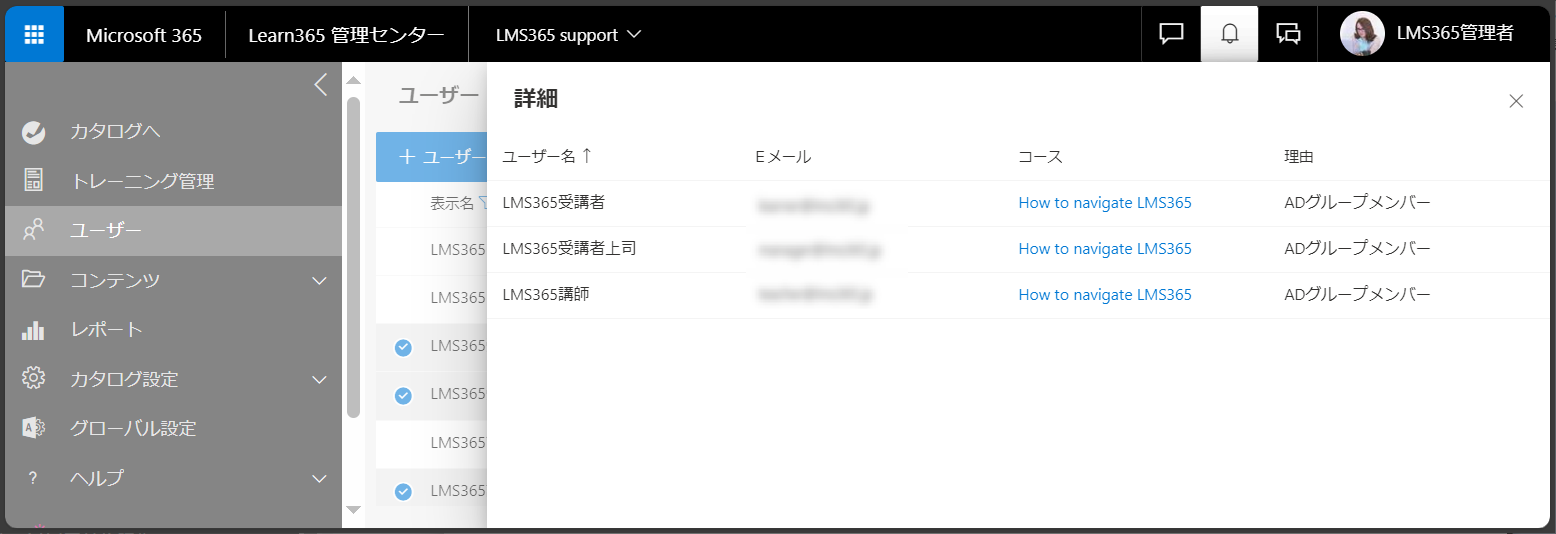1556x534 pixels.
Task: Select ユーザー in the sidebar
Action: [x=173, y=231]
